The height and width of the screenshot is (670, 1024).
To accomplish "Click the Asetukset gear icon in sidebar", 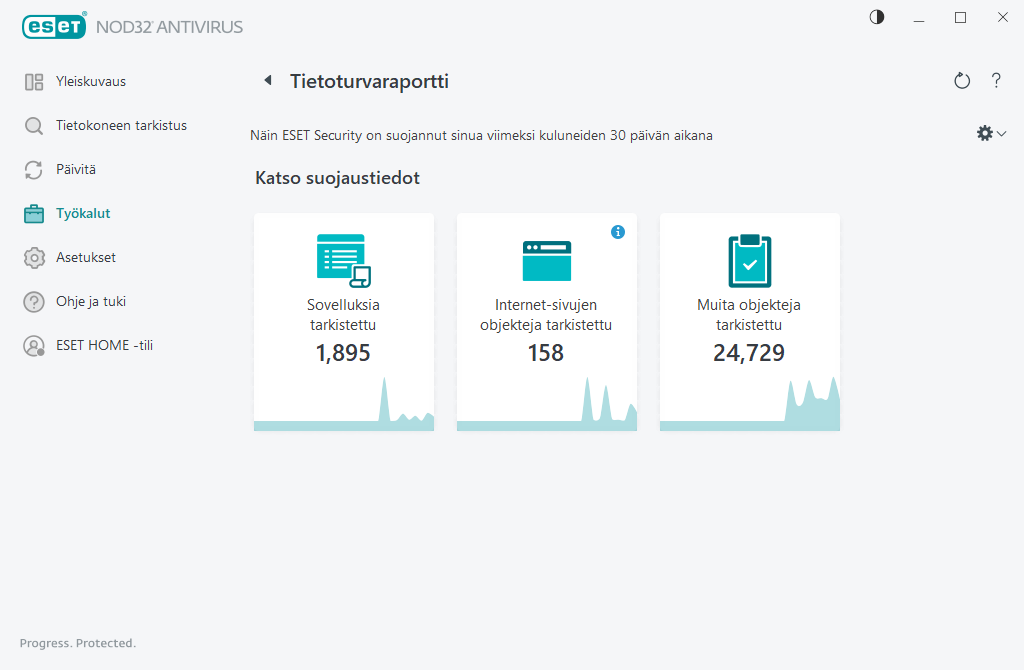I will pos(33,257).
